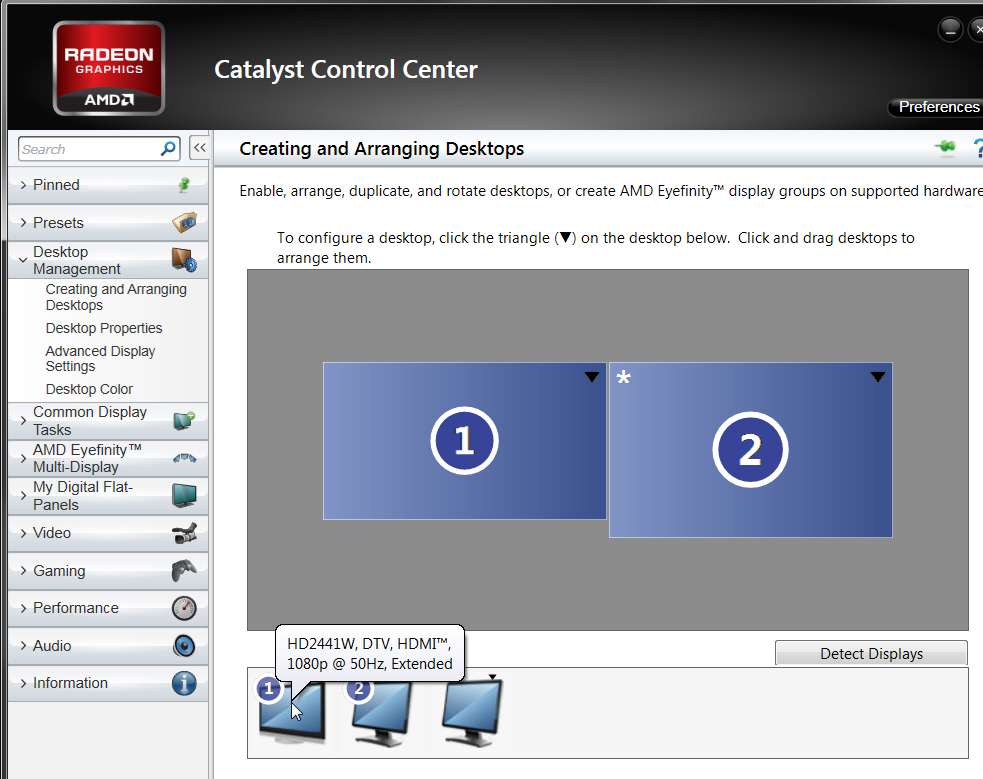The height and width of the screenshot is (779, 983).
Task: Click the Video camera icon
Action: (x=184, y=533)
